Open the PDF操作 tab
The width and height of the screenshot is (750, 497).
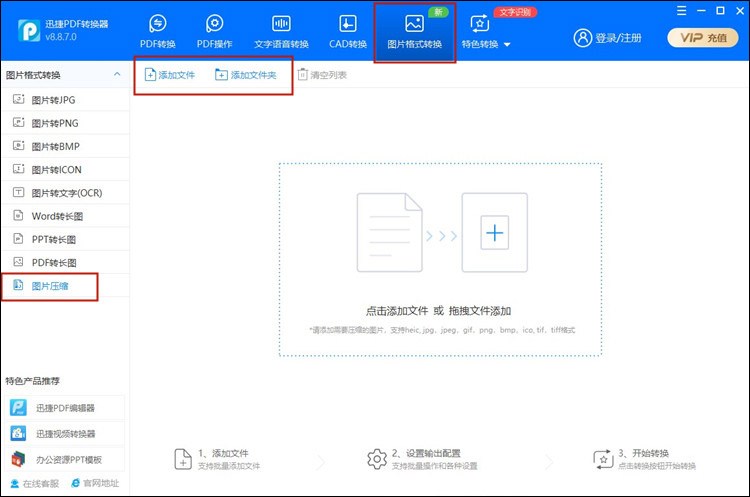click(214, 32)
